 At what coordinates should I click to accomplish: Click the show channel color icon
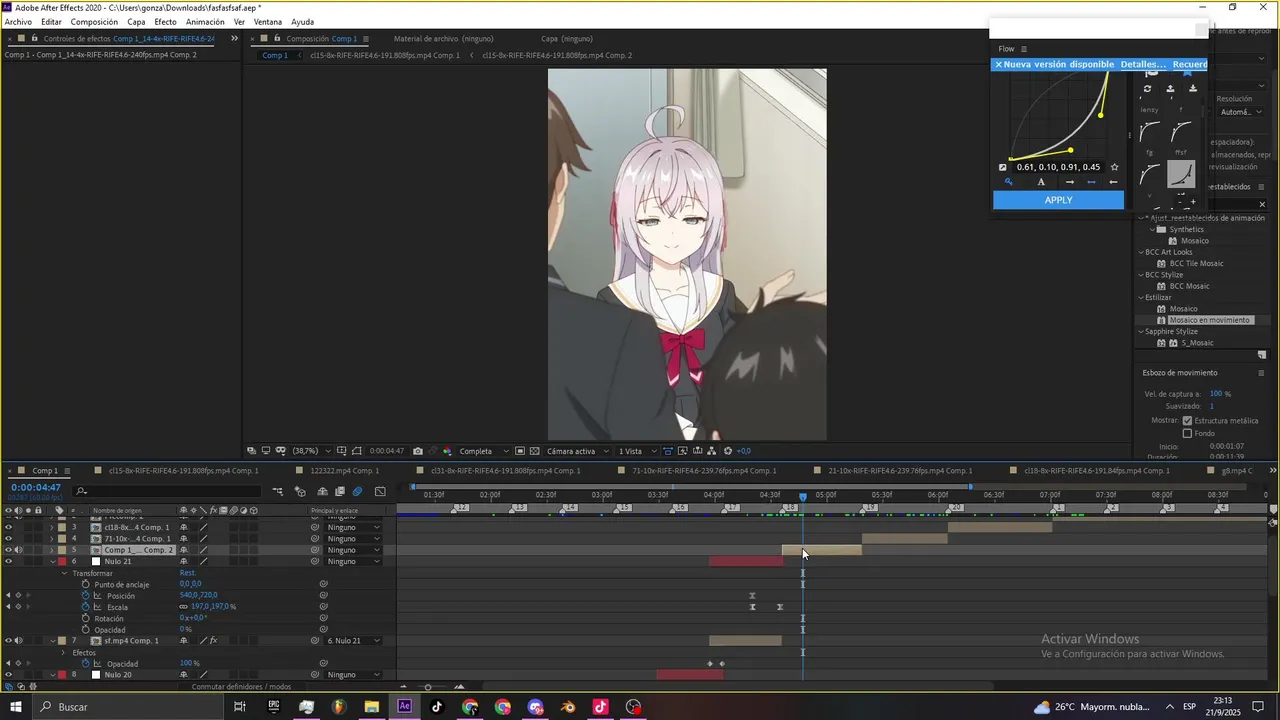coord(447,451)
